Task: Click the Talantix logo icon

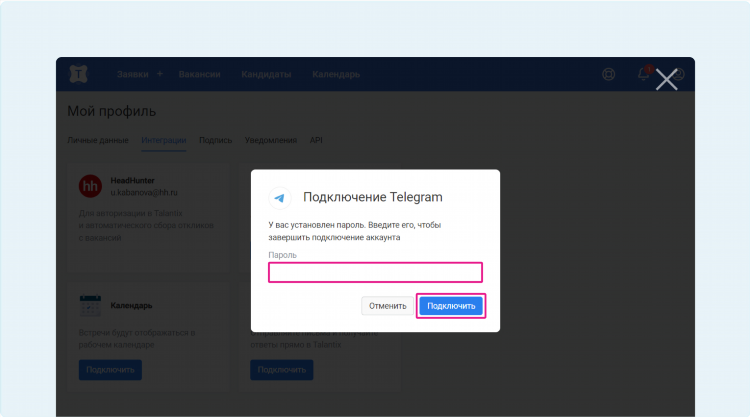Action: 78,74
